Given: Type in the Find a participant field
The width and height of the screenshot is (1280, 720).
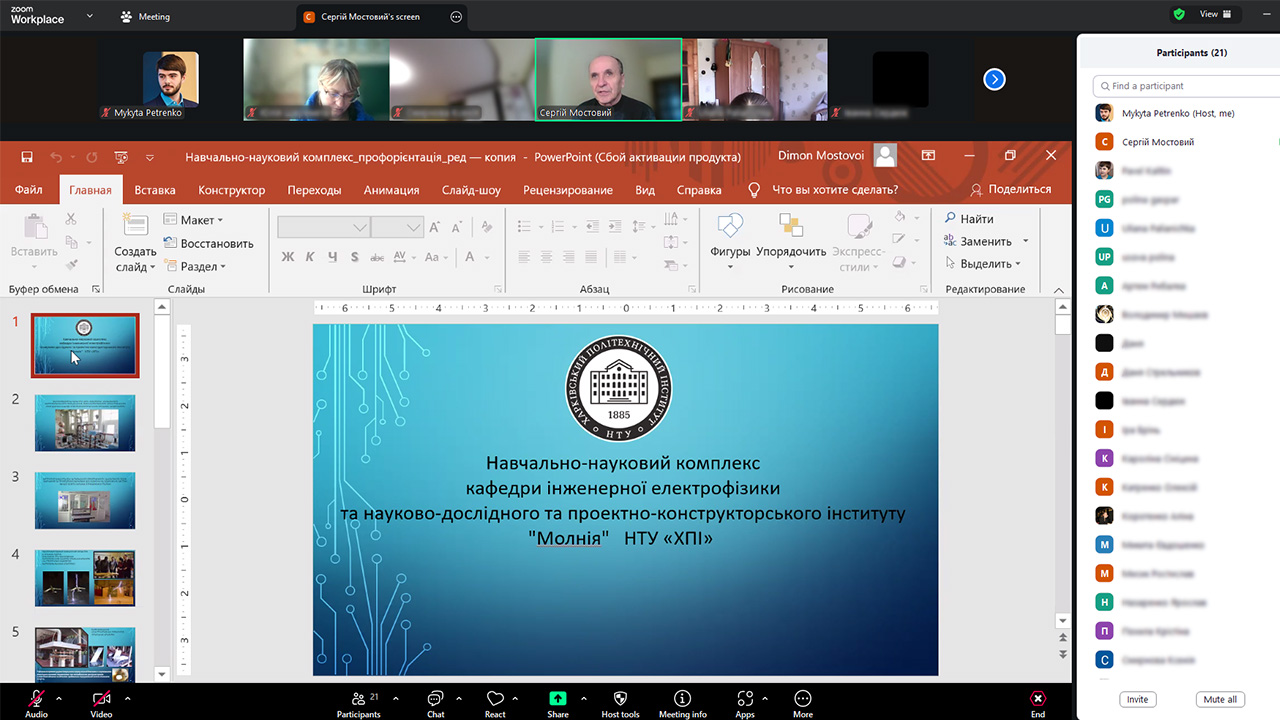Looking at the screenshot, I should (x=1185, y=86).
